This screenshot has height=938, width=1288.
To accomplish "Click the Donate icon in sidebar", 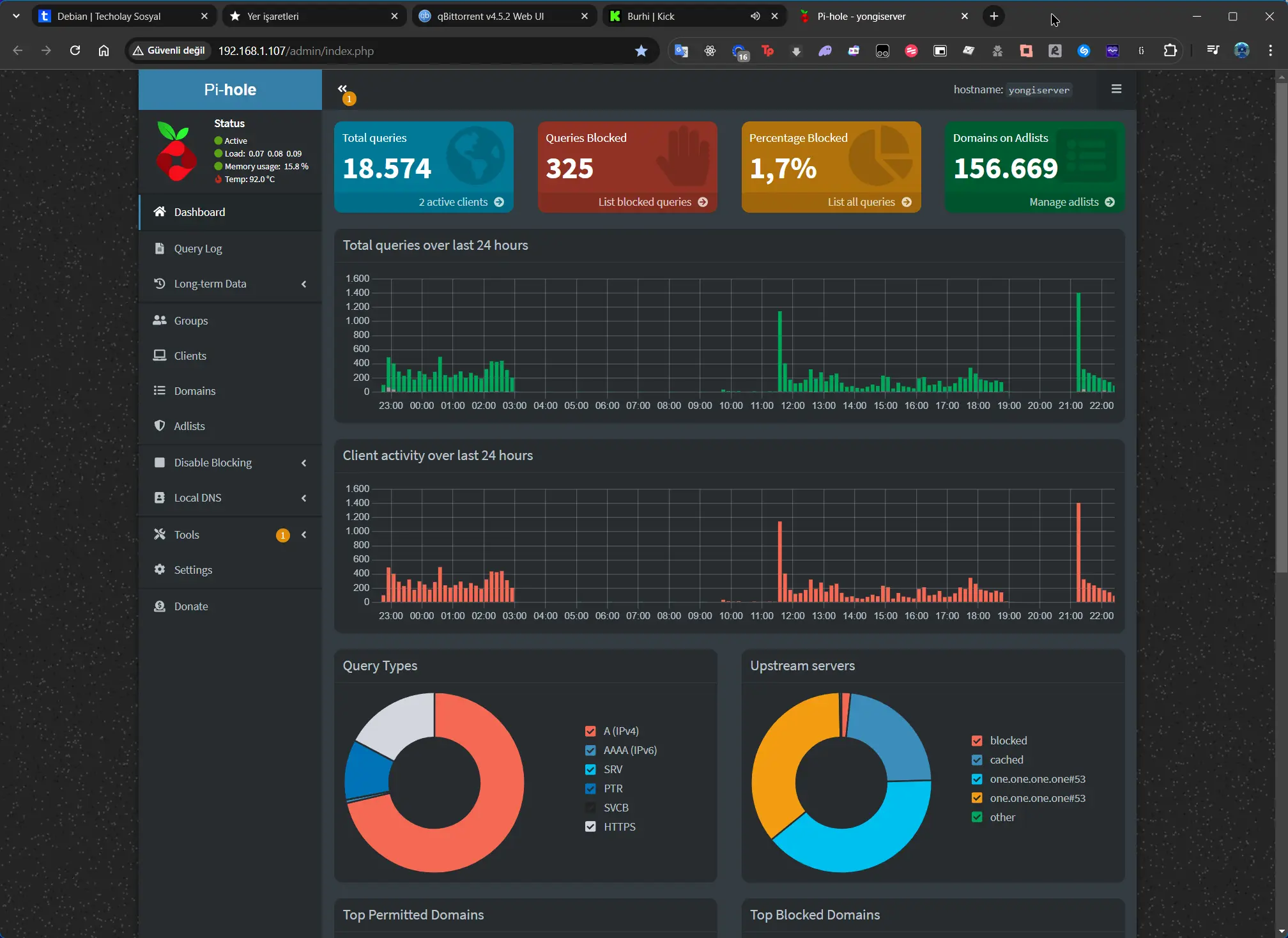I will point(160,606).
